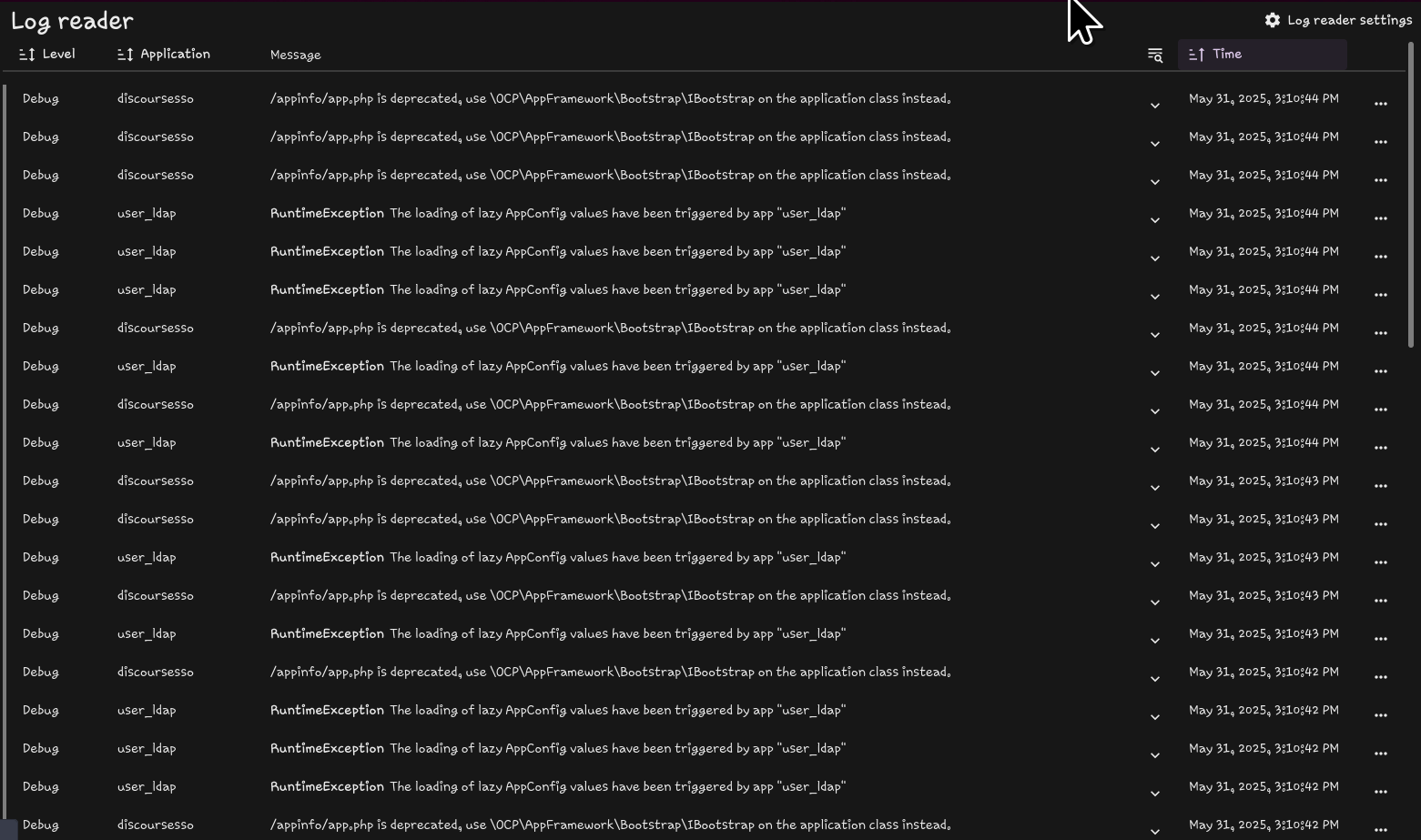
Task: Click 'user_ldap' in the first user_ldap entry
Action: (147, 214)
